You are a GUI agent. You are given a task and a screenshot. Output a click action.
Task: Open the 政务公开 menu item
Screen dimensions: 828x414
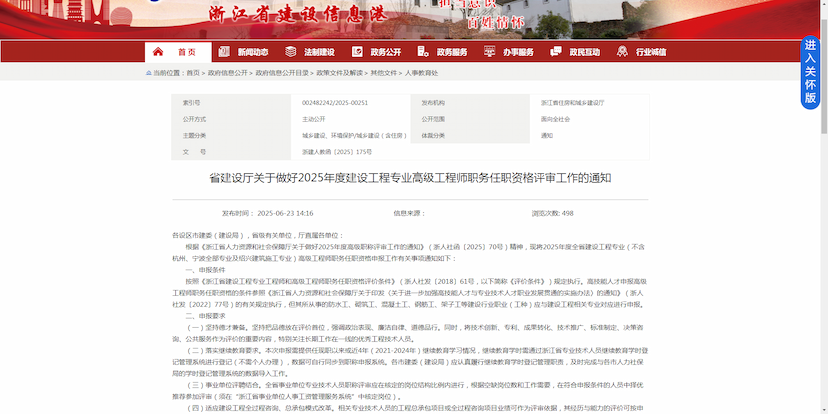[385, 52]
